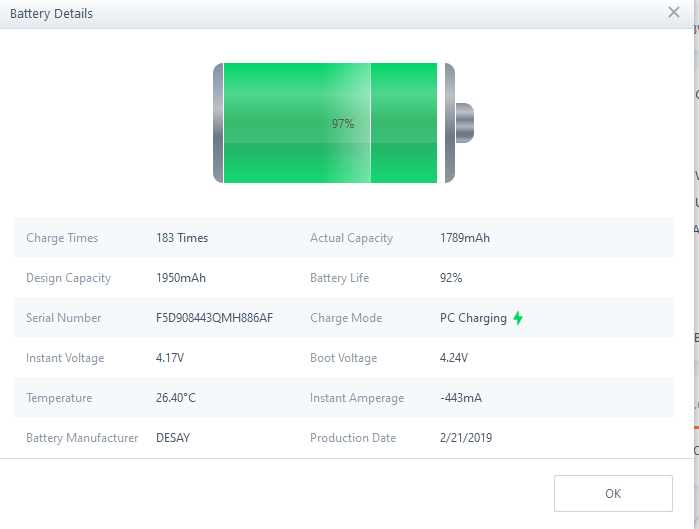Click the 'Boot Voltage' label
Image resolution: width=699 pixels, height=529 pixels.
click(x=343, y=358)
